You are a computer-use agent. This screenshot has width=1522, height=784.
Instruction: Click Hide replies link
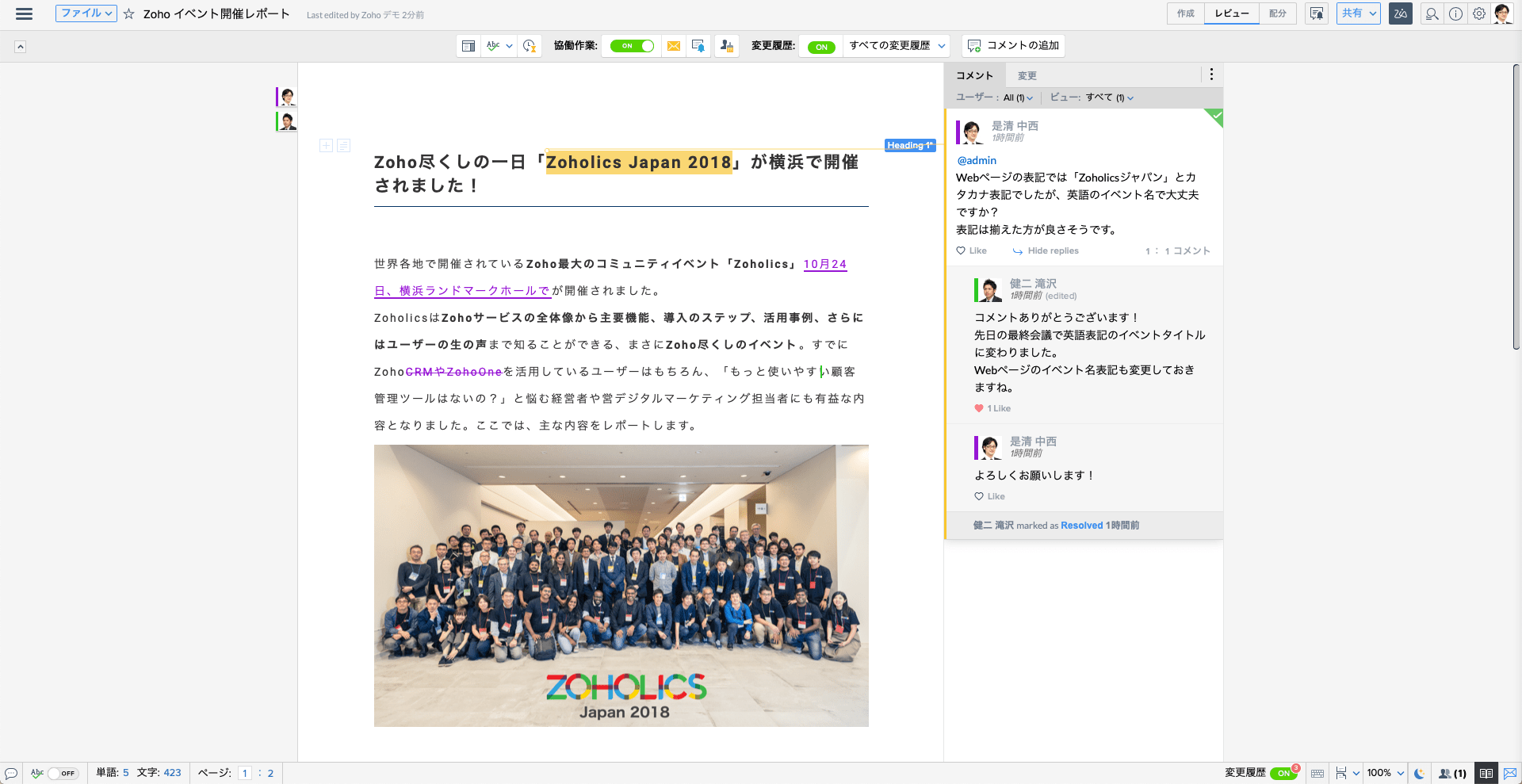1046,250
